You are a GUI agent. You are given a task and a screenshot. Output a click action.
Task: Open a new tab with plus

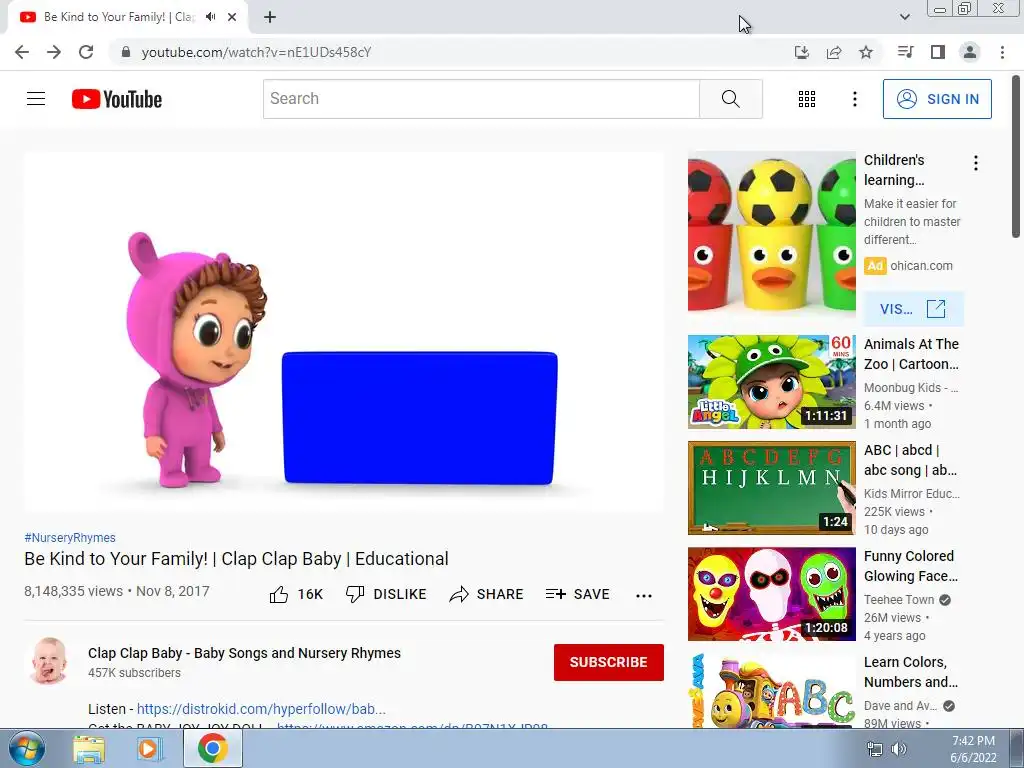tap(270, 17)
